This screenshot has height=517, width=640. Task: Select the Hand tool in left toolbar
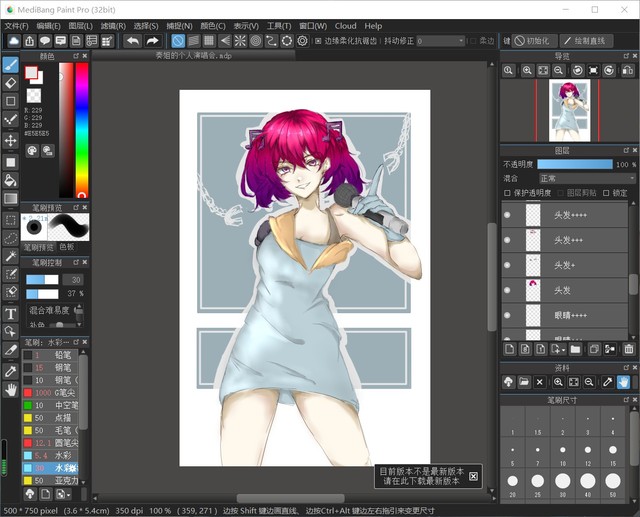[x=11, y=390]
